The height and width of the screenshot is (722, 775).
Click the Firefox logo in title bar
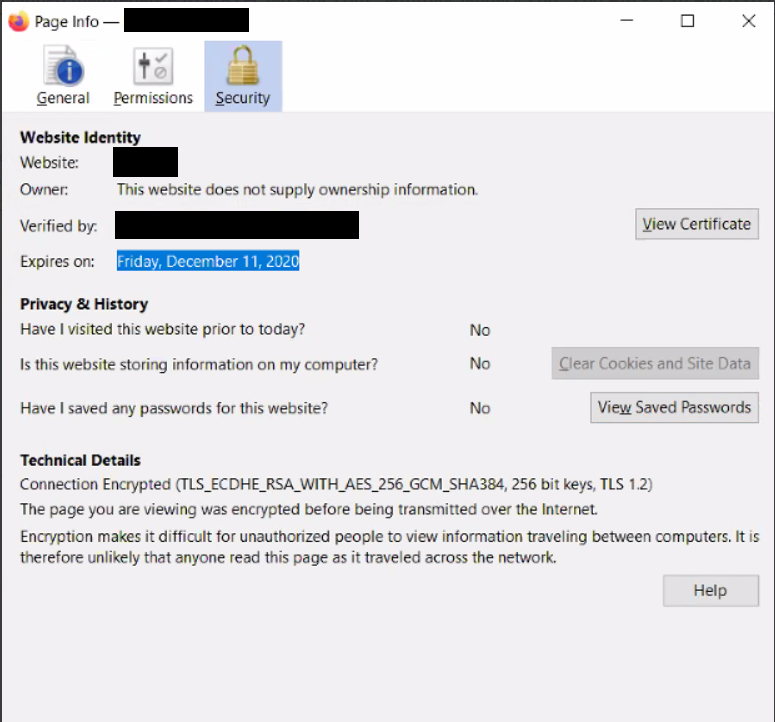(19, 21)
